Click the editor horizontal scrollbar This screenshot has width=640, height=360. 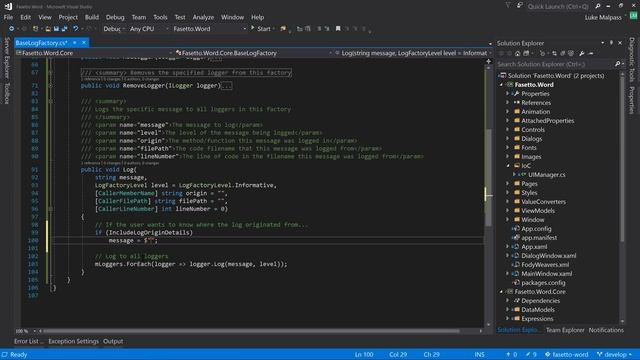click(x=251, y=331)
